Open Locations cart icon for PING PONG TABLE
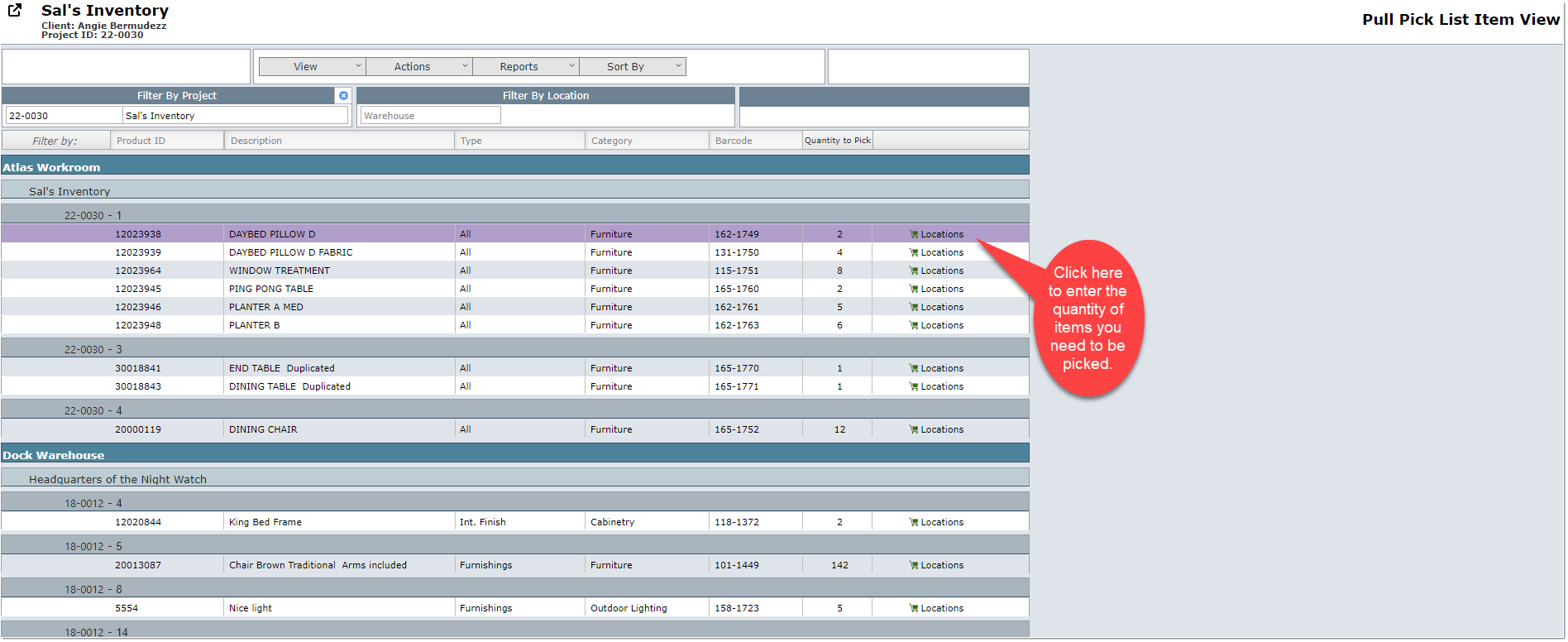Image resolution: width=1568 pixels, height=642 pixels. [914, 289]
